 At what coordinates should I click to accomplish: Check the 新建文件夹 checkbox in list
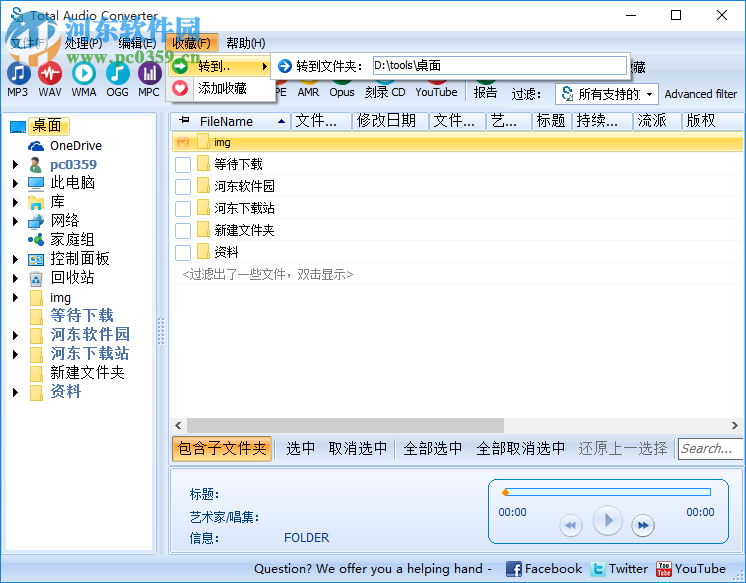(183, 231)
